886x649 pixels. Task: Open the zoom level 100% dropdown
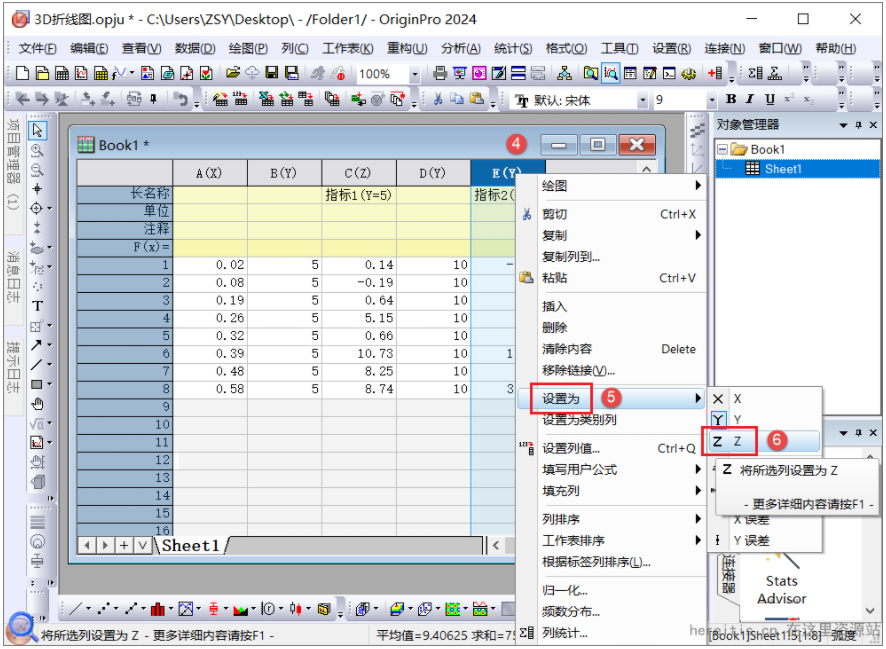[x=415, y=74]
